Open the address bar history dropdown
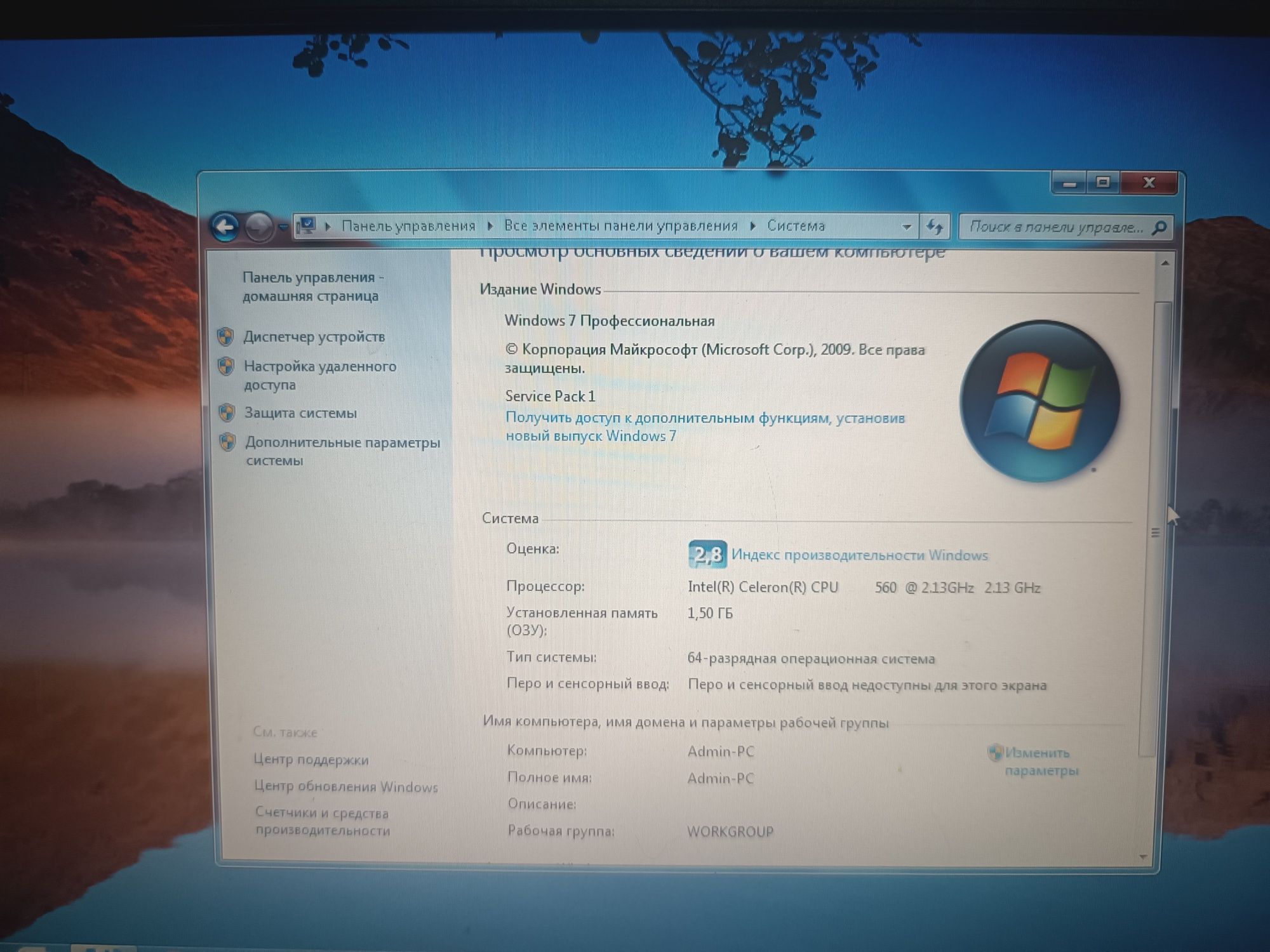 click(906, 227)
